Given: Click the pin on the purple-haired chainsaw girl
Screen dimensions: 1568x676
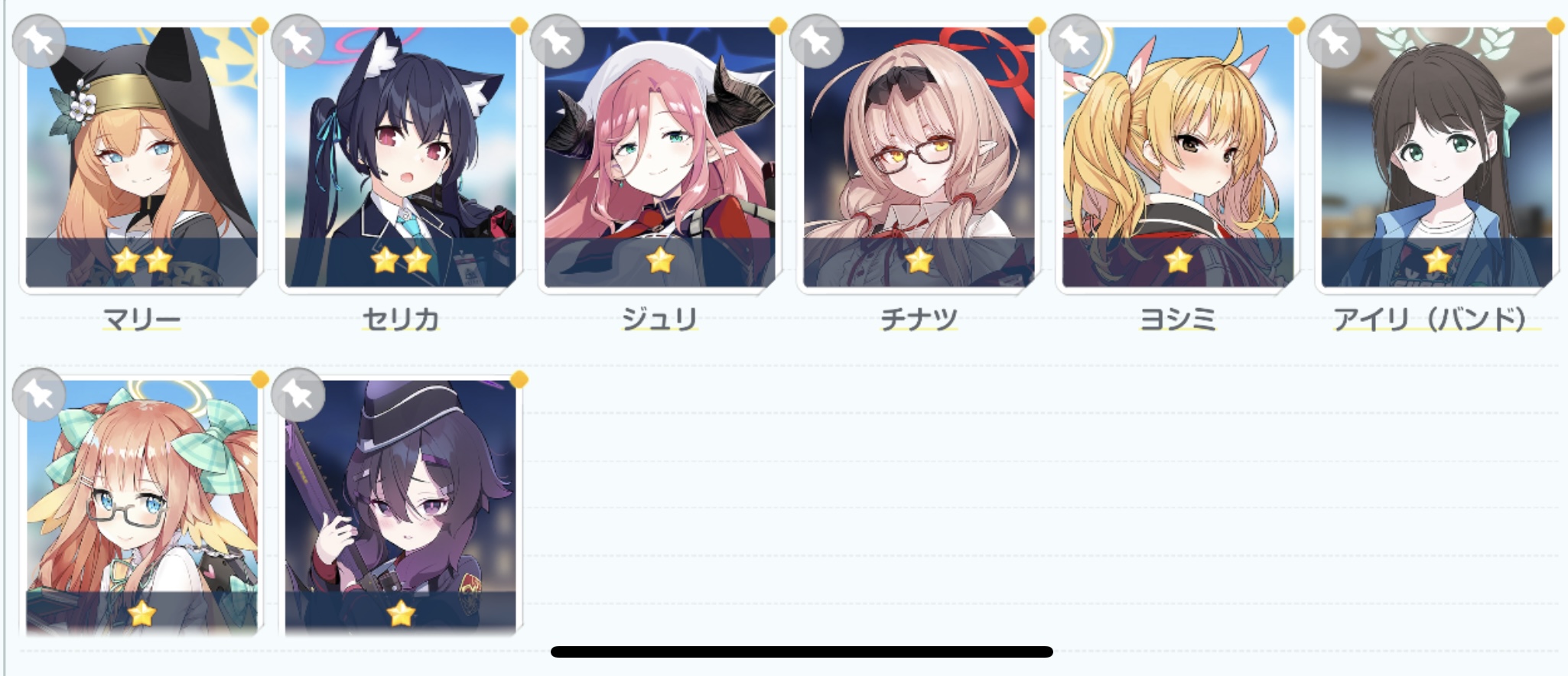Looking at the screenshot, I should [298, 395].
